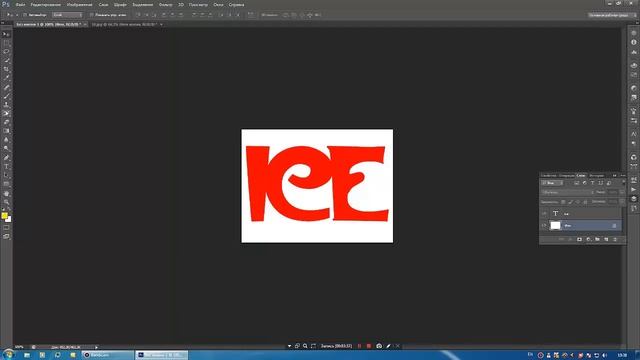The width and height of the screenshot is (640, 360).
Task: Toggle adjustment layer filter in Layers panel
Action: (584, 183)
